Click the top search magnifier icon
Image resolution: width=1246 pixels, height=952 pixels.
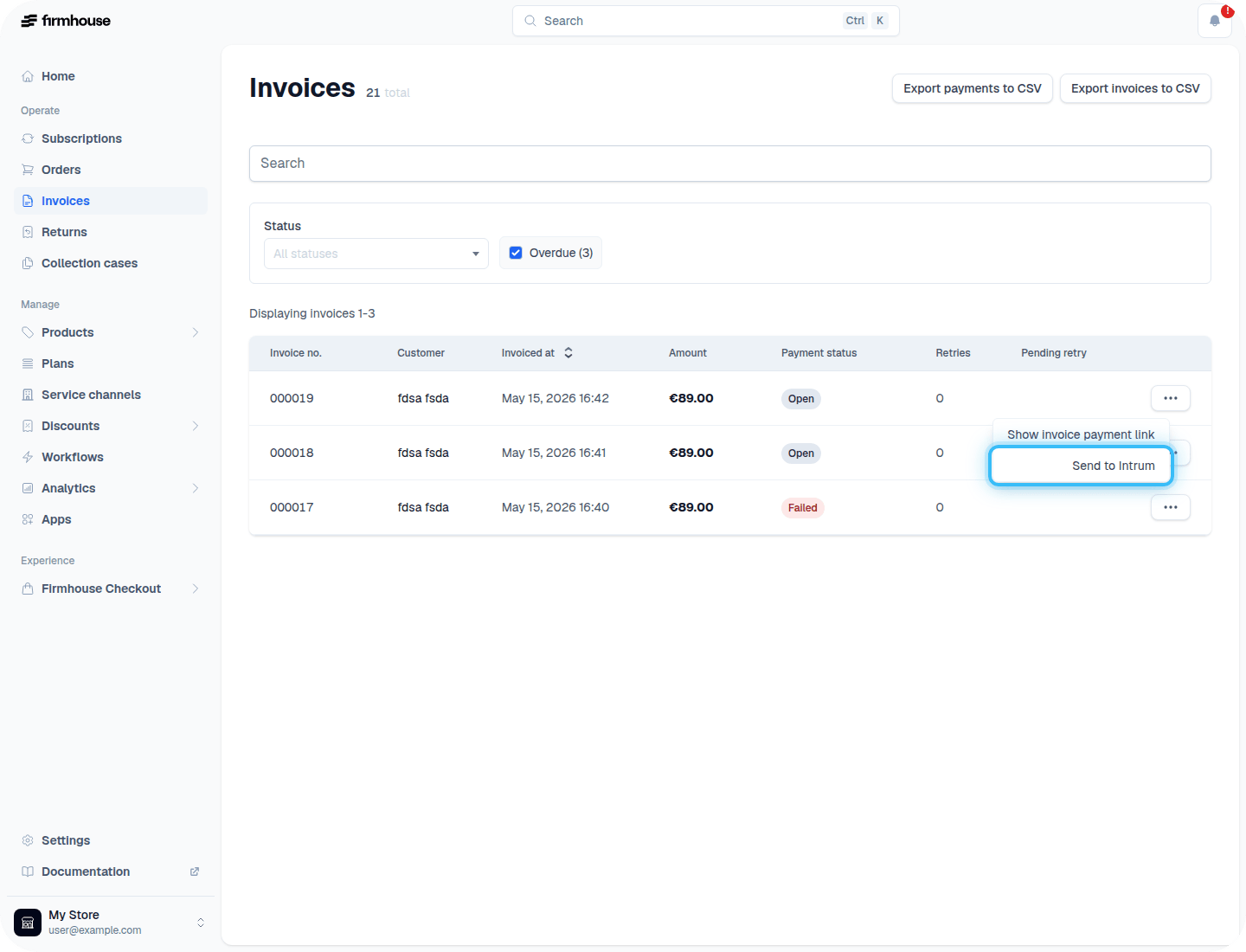tap(530, 21)
